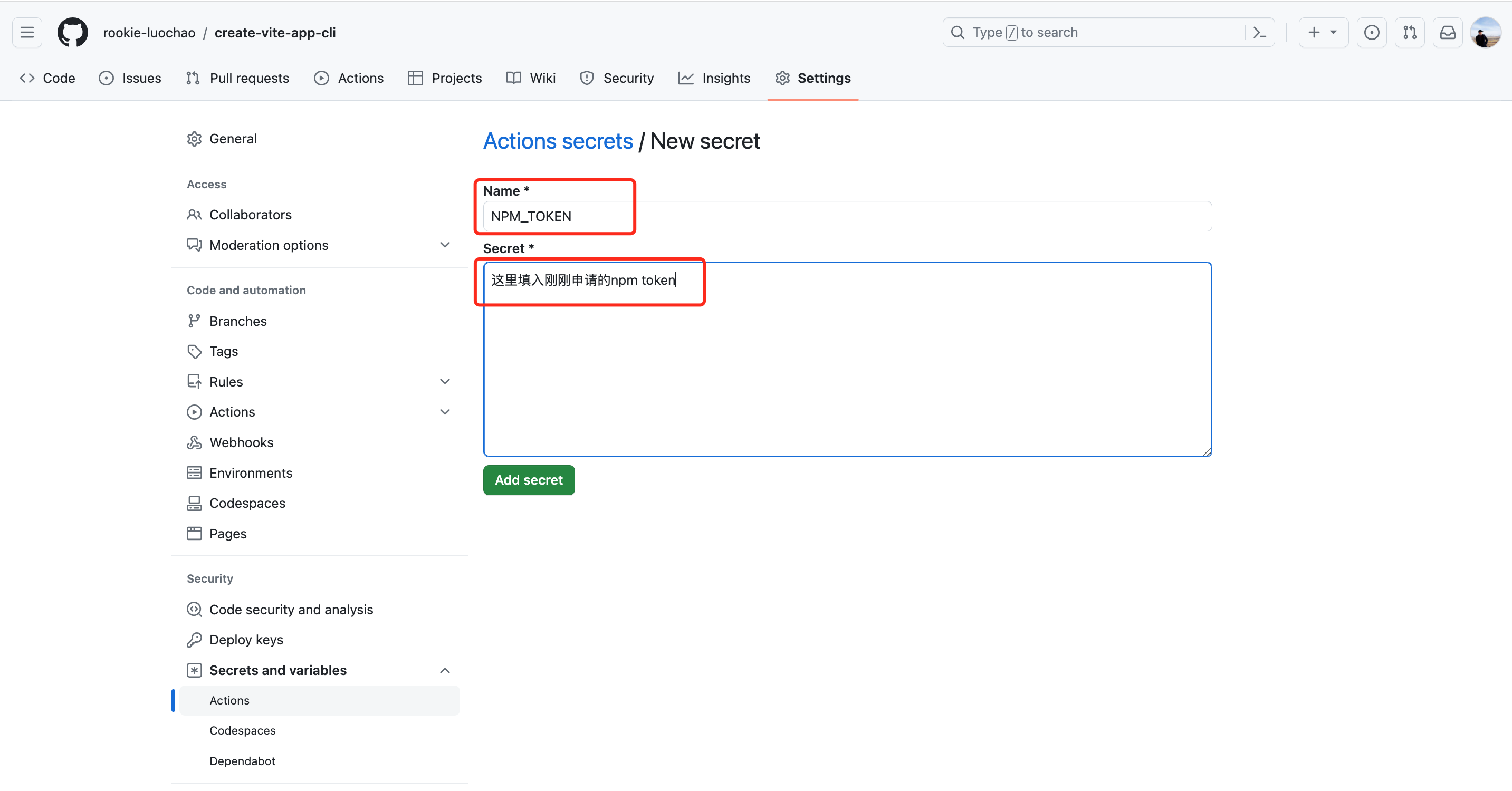This screenshot has height=791, width=1512.
Task: Open the hamburger navigation menu
Action: tap(27, 32)
